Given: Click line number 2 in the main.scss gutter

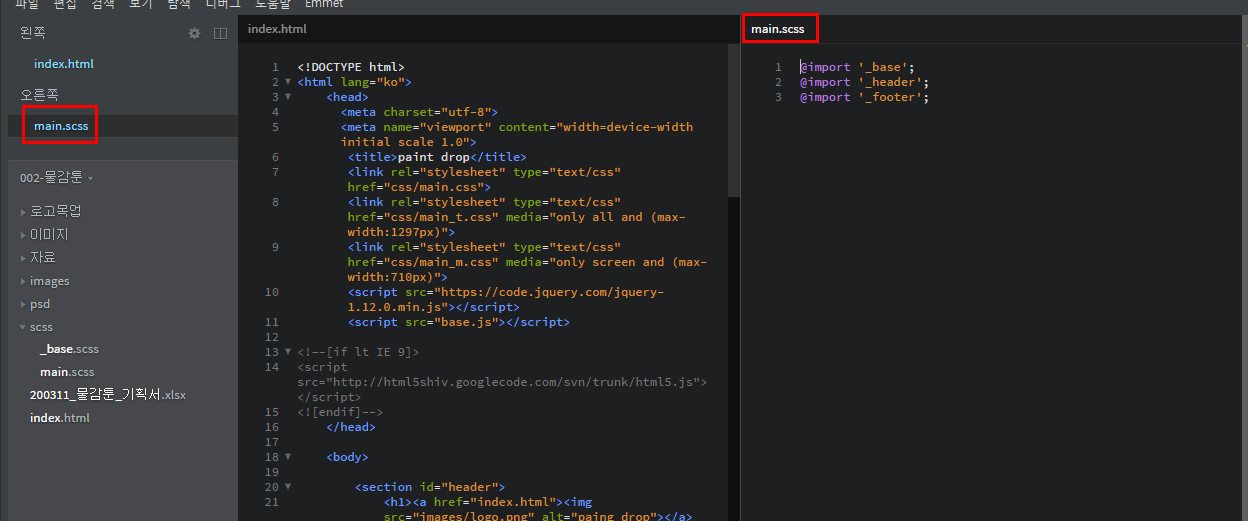Looking at the screenshot, I should (x=778, y=82).
